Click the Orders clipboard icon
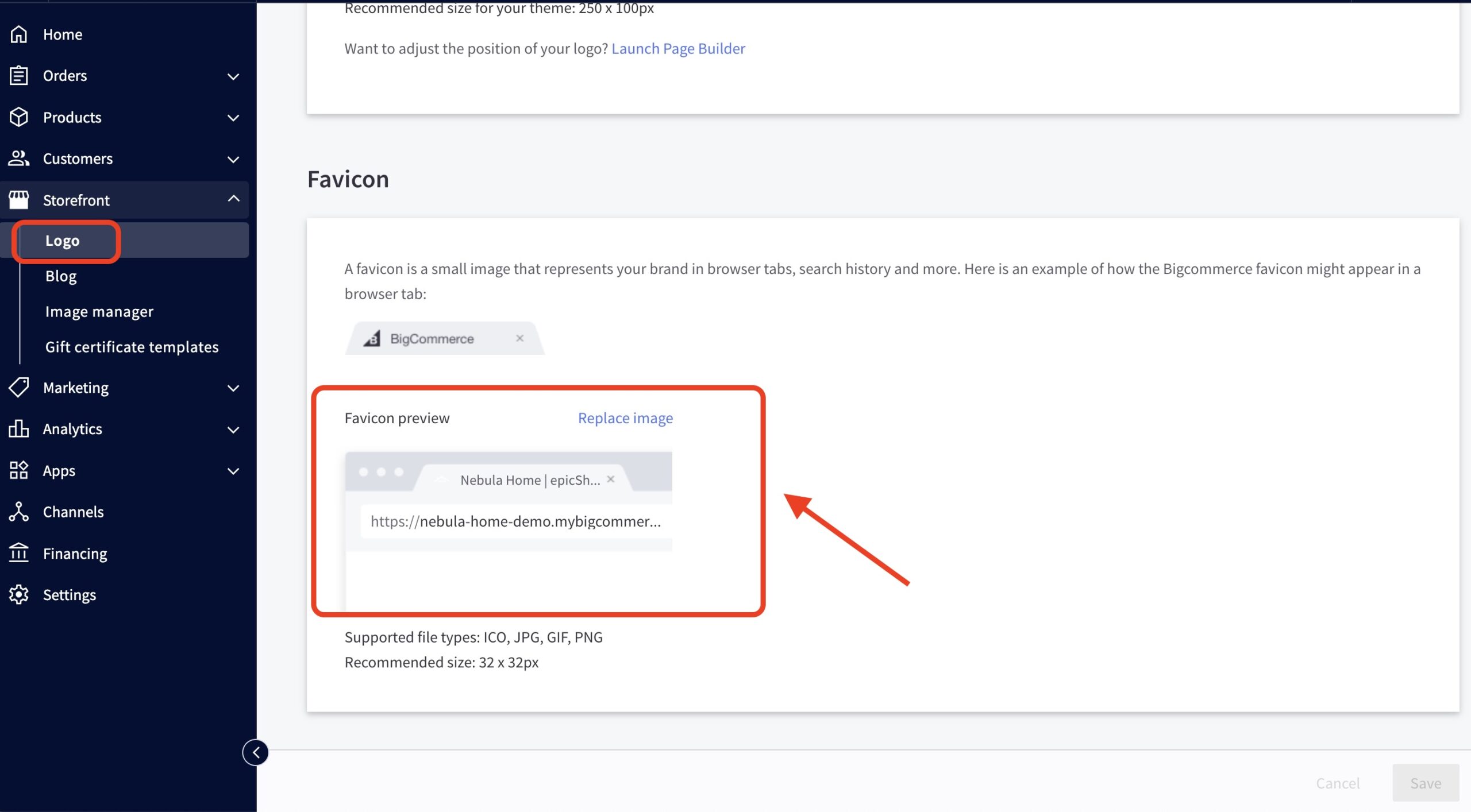 click(x=18, y=76)
